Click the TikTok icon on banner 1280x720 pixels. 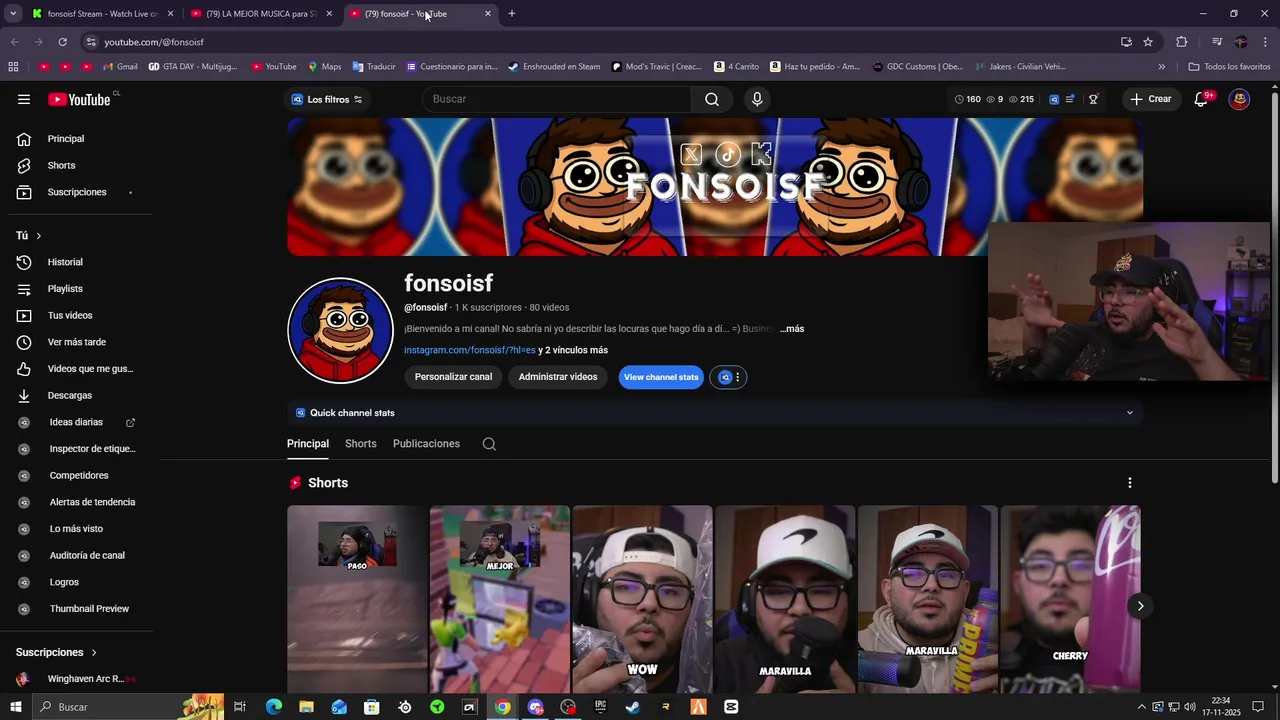[727, 154]
